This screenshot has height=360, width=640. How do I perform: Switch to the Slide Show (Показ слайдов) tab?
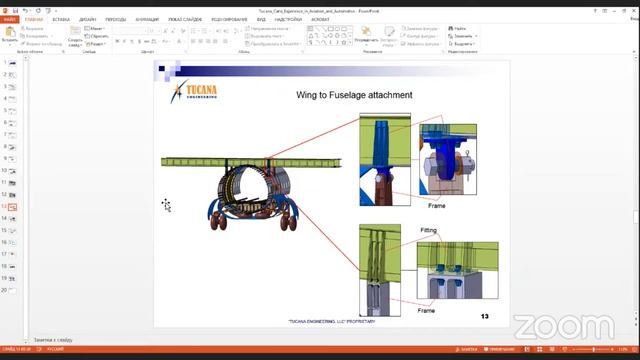pyautogui.click(x=185, y=19)
